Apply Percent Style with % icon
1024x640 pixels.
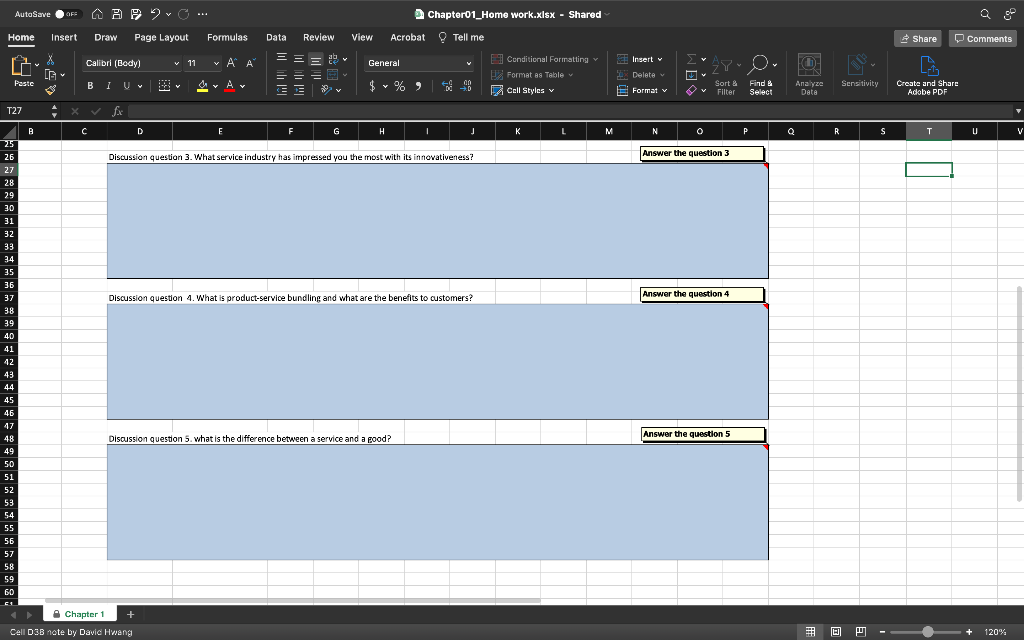400,86
